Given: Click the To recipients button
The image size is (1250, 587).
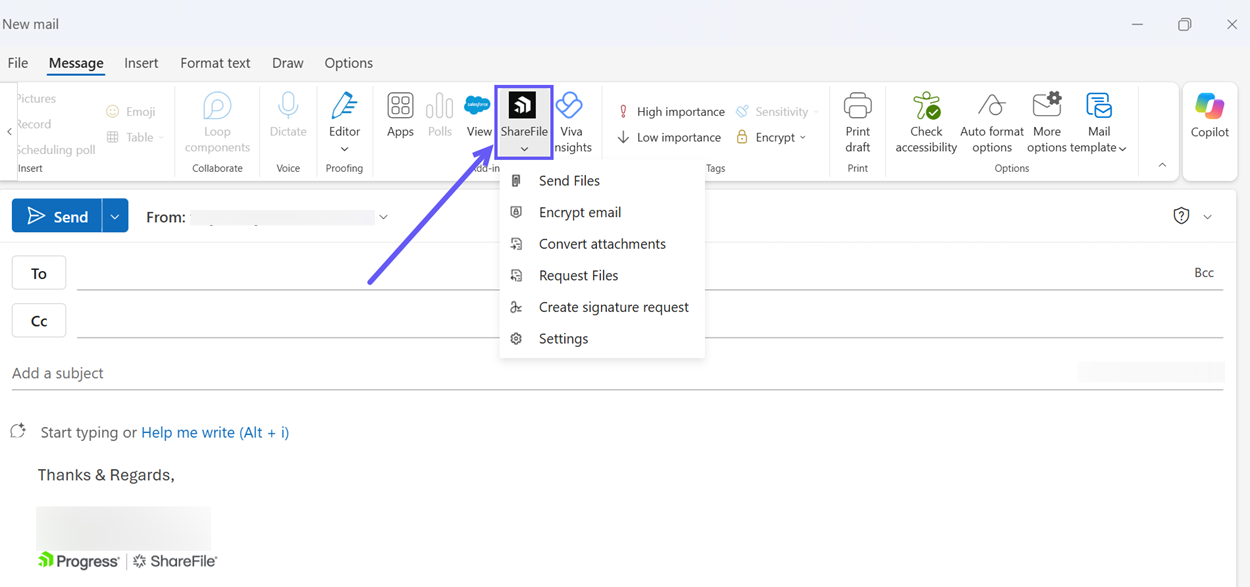Looking at the screenshot, I should 39,273.
